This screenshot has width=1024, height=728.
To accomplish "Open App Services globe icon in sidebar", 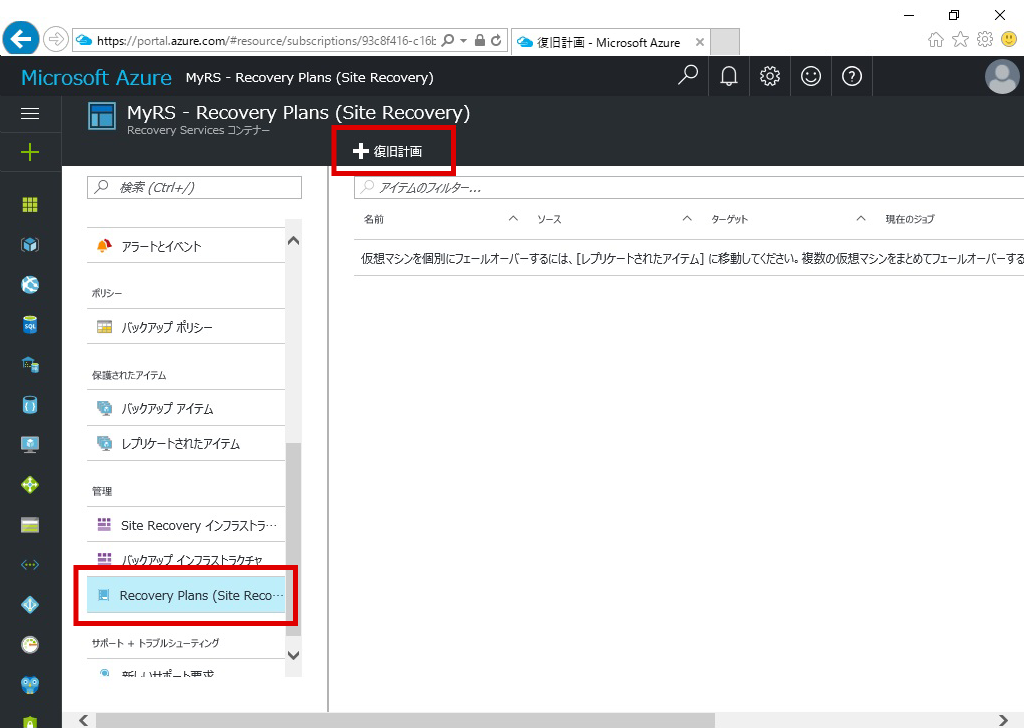I will coord(30,285).
